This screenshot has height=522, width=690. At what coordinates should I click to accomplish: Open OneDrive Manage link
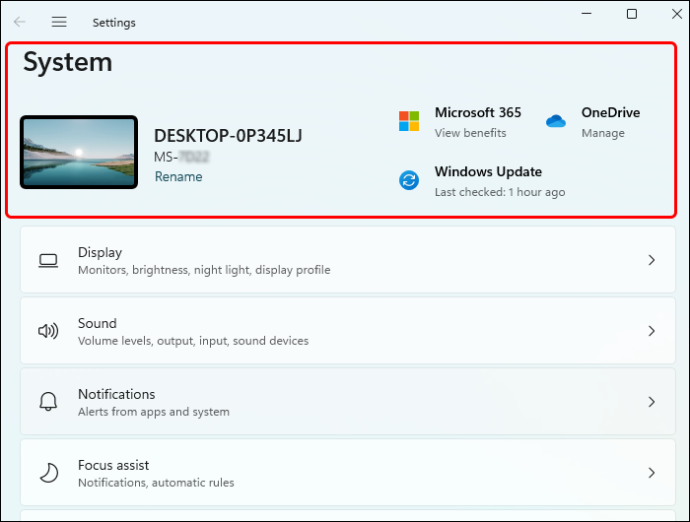[x=603, y=133]
